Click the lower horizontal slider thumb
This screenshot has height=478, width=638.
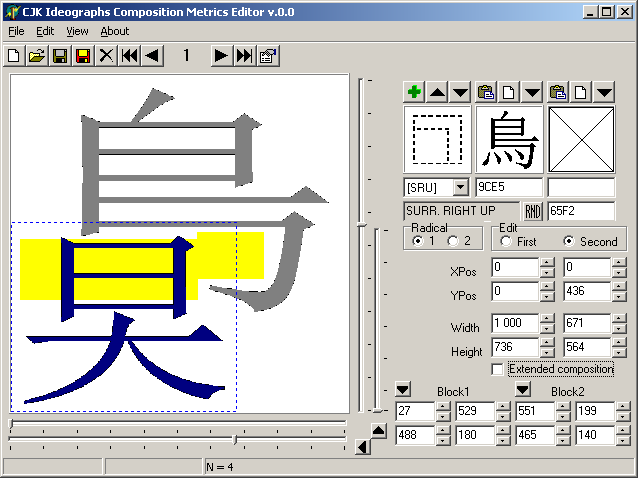pos(234,440)
